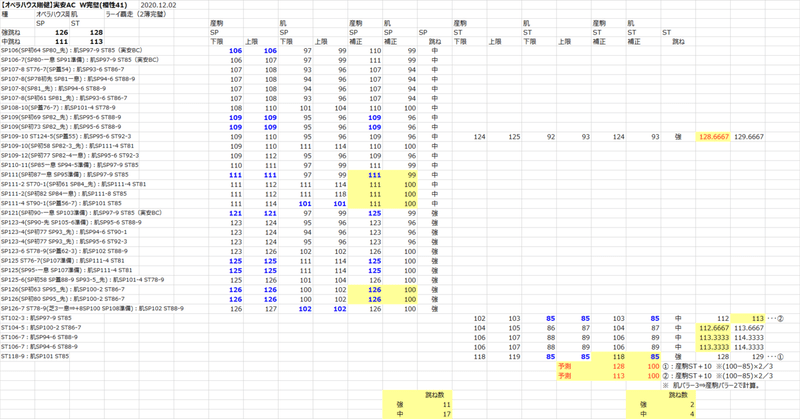Select the date cell 2020.12.02
Image resolution: width=800 pixels, height=419 pixels.
158,5
